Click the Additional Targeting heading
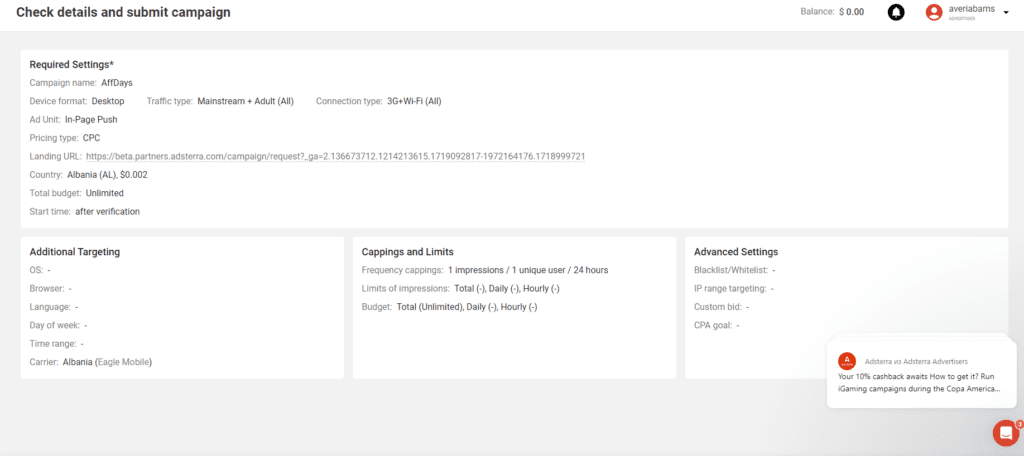1024x456 pixels. pos(74,252)
